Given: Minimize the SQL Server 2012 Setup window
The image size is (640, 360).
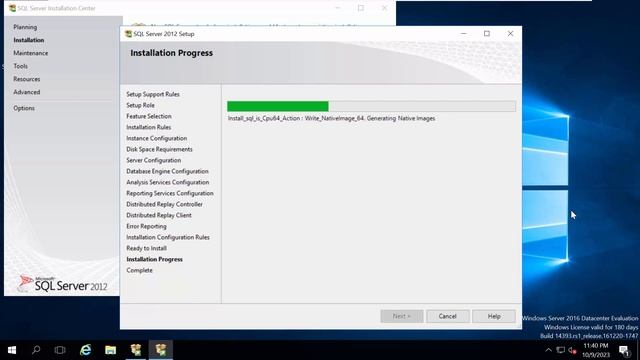Looking at the screenshot, I should (x=464, y=33).
